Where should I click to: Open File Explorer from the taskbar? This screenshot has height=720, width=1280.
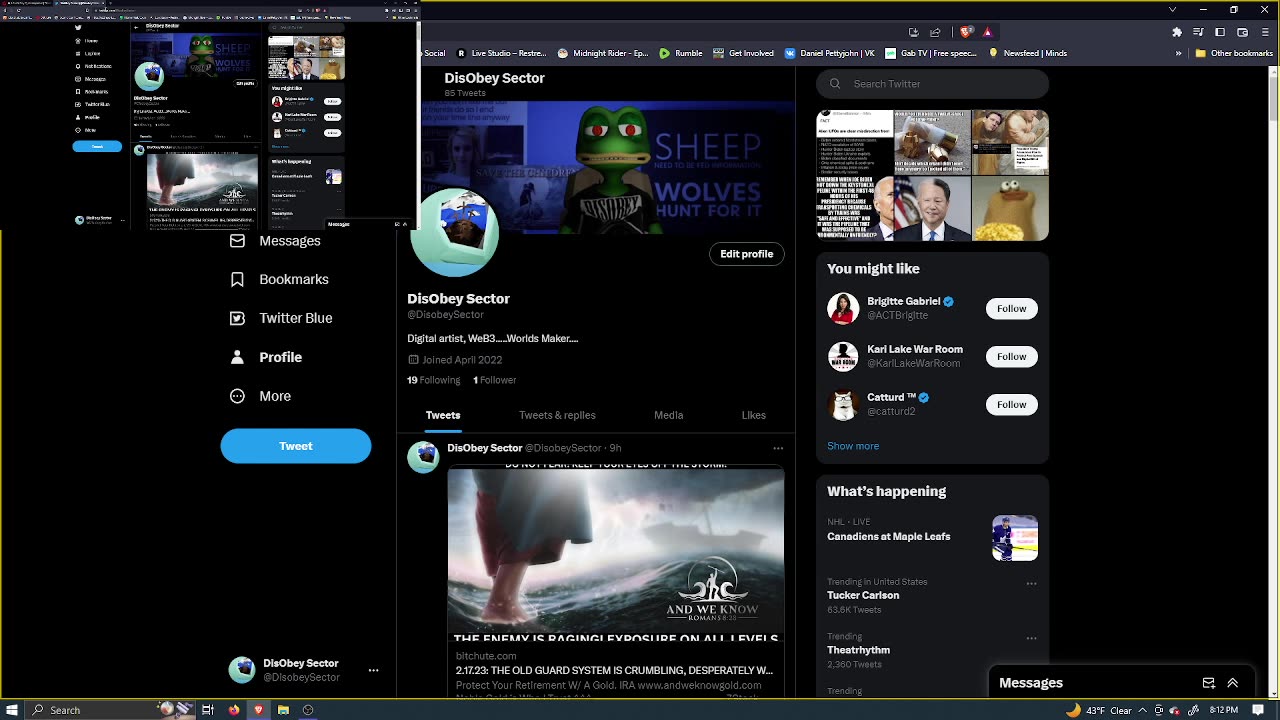283,710
